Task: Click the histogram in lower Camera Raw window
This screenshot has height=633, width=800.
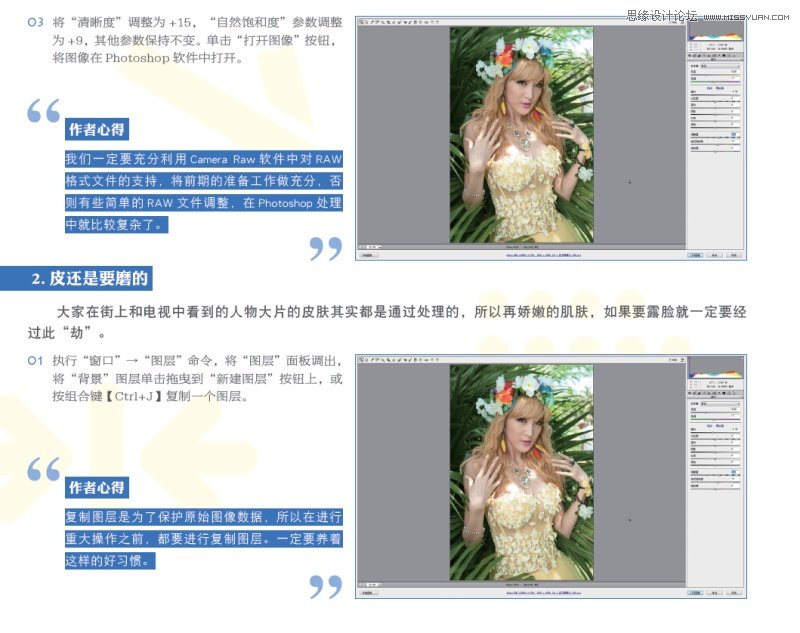Action: coord(715,368)
